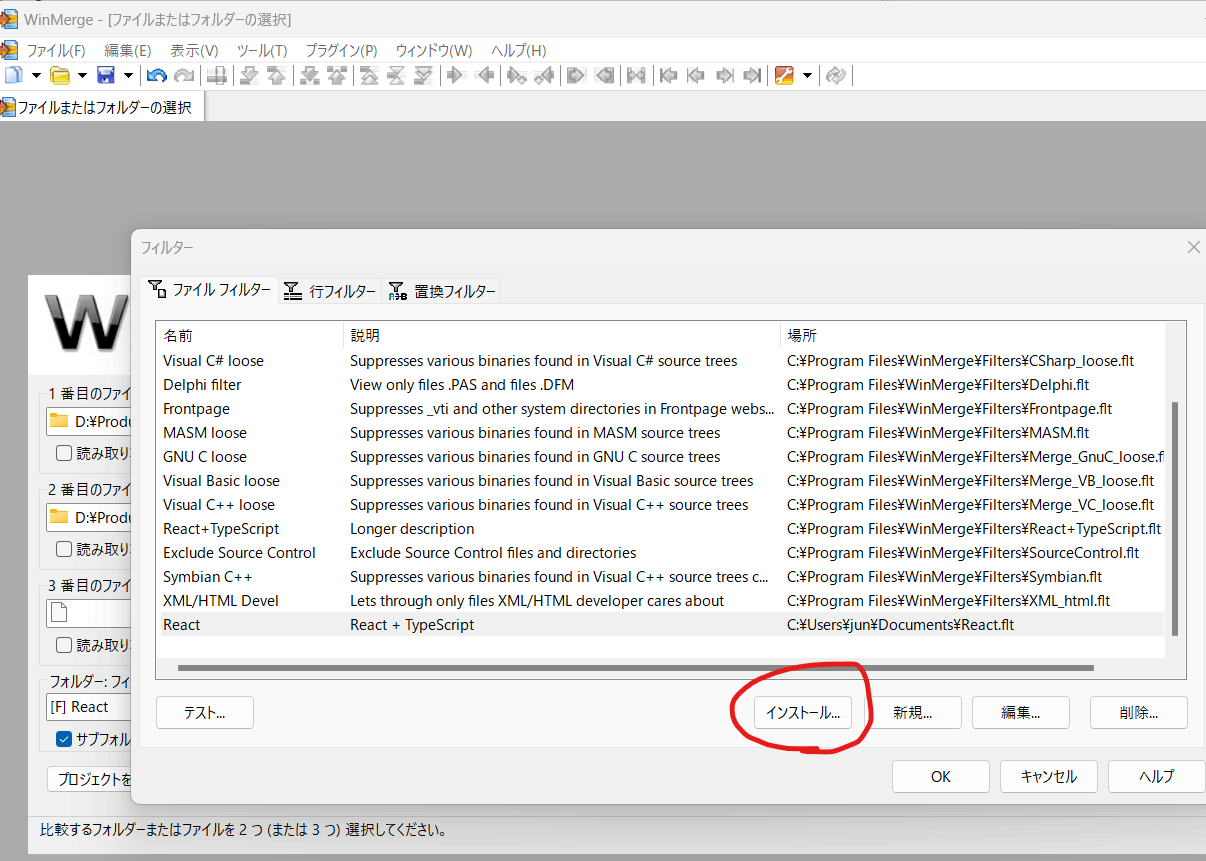Click the Open folder toolbar icon
Viewport: 1206px width, 861px height.
pos(60,75)
